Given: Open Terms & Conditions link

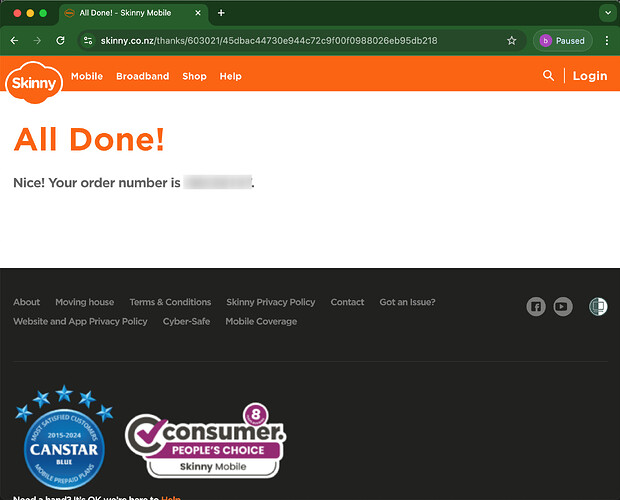Looking at the screenshot, I should coord(170,302).
